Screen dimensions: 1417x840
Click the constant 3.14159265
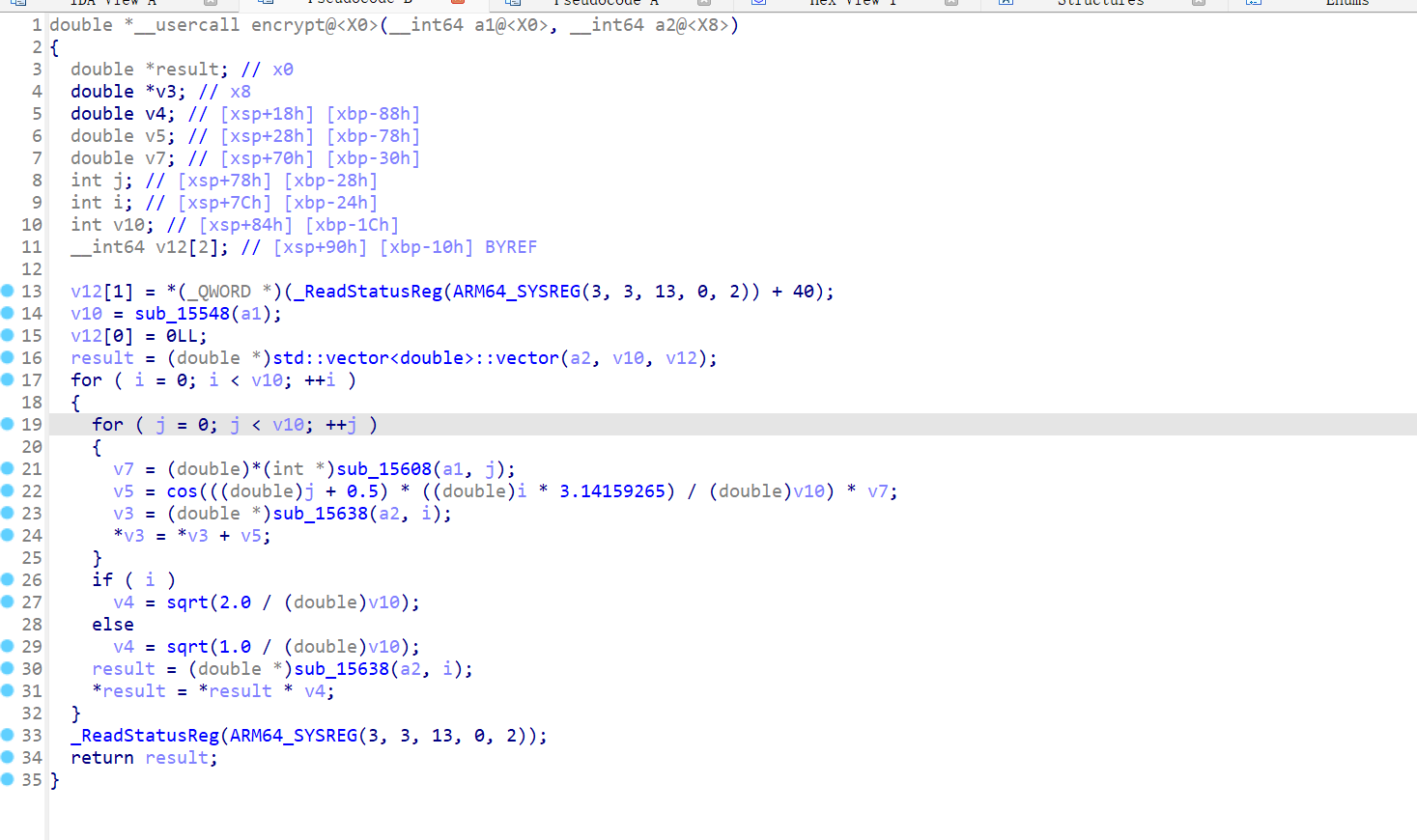(x=612, y=491)
